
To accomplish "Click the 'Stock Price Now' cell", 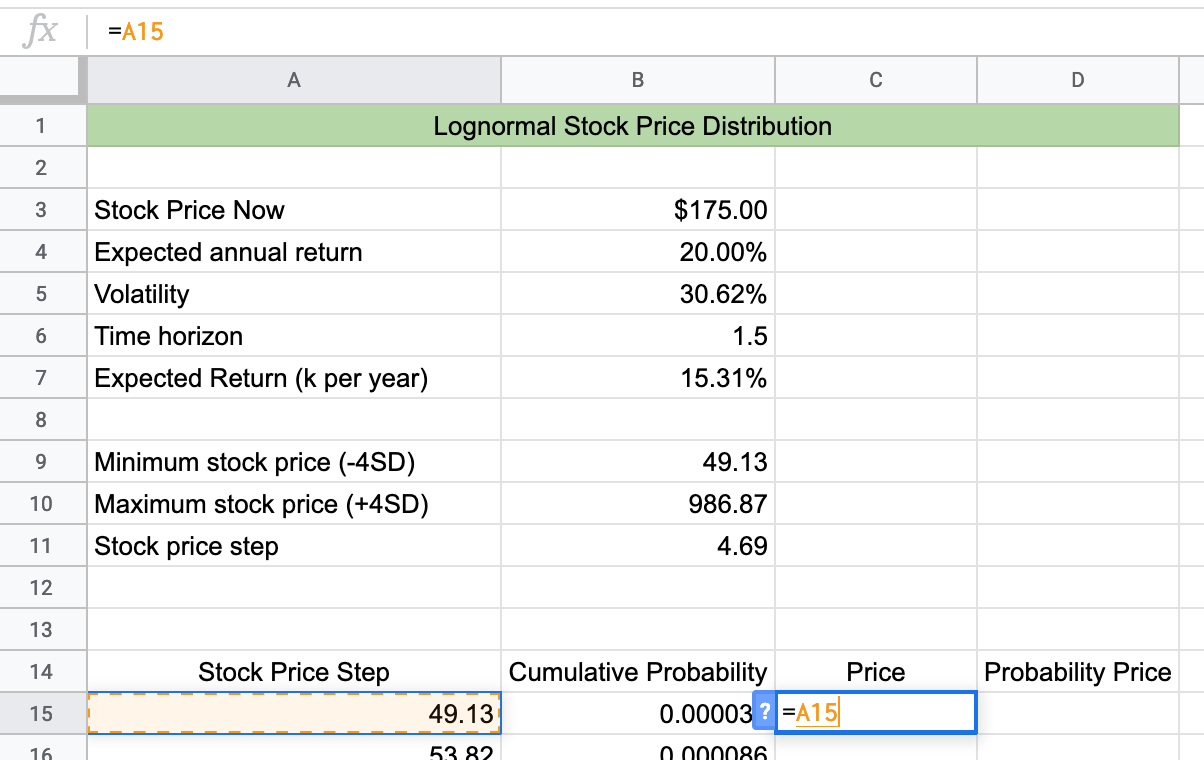I will [294, 210].
